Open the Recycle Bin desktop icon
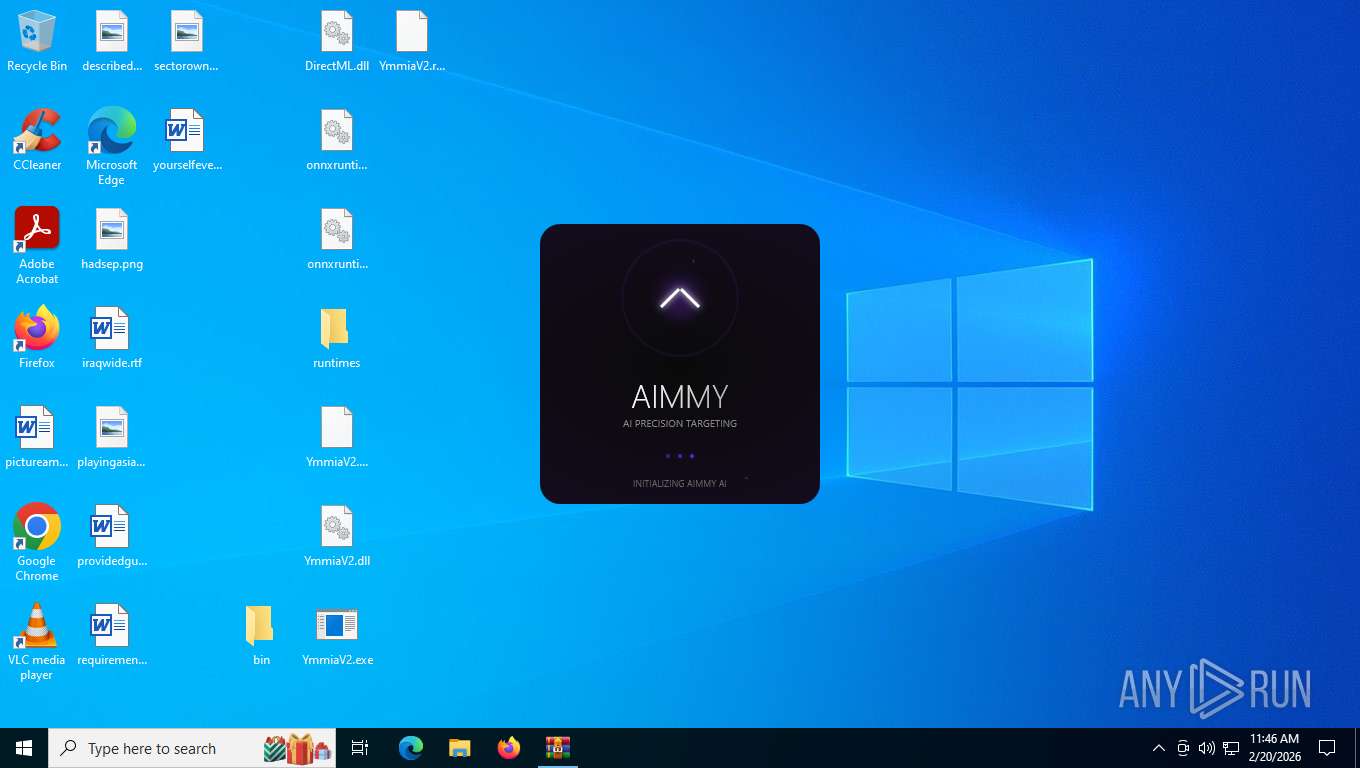 coord(37,41)
